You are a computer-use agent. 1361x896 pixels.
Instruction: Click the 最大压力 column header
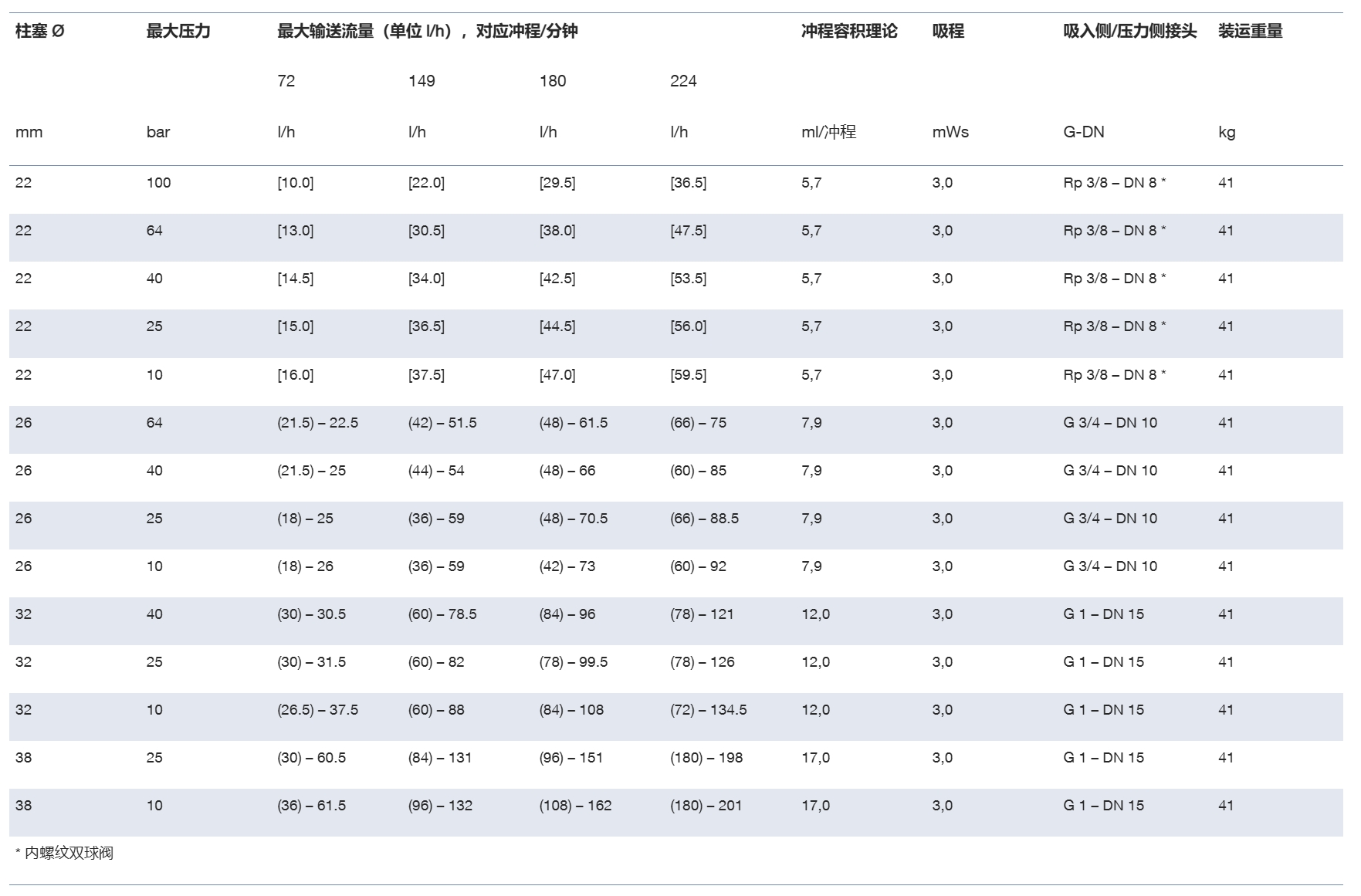[178, 32]
